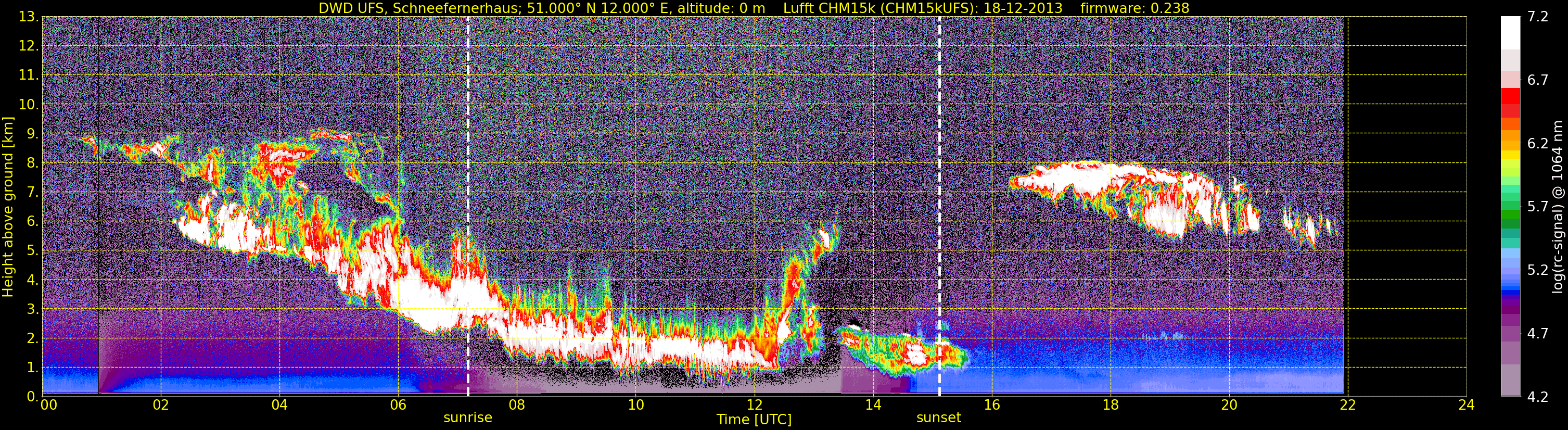Click the colorbar value '5.2'
The width and height of the screenshot is (1568, 430).
[1538, 270]
